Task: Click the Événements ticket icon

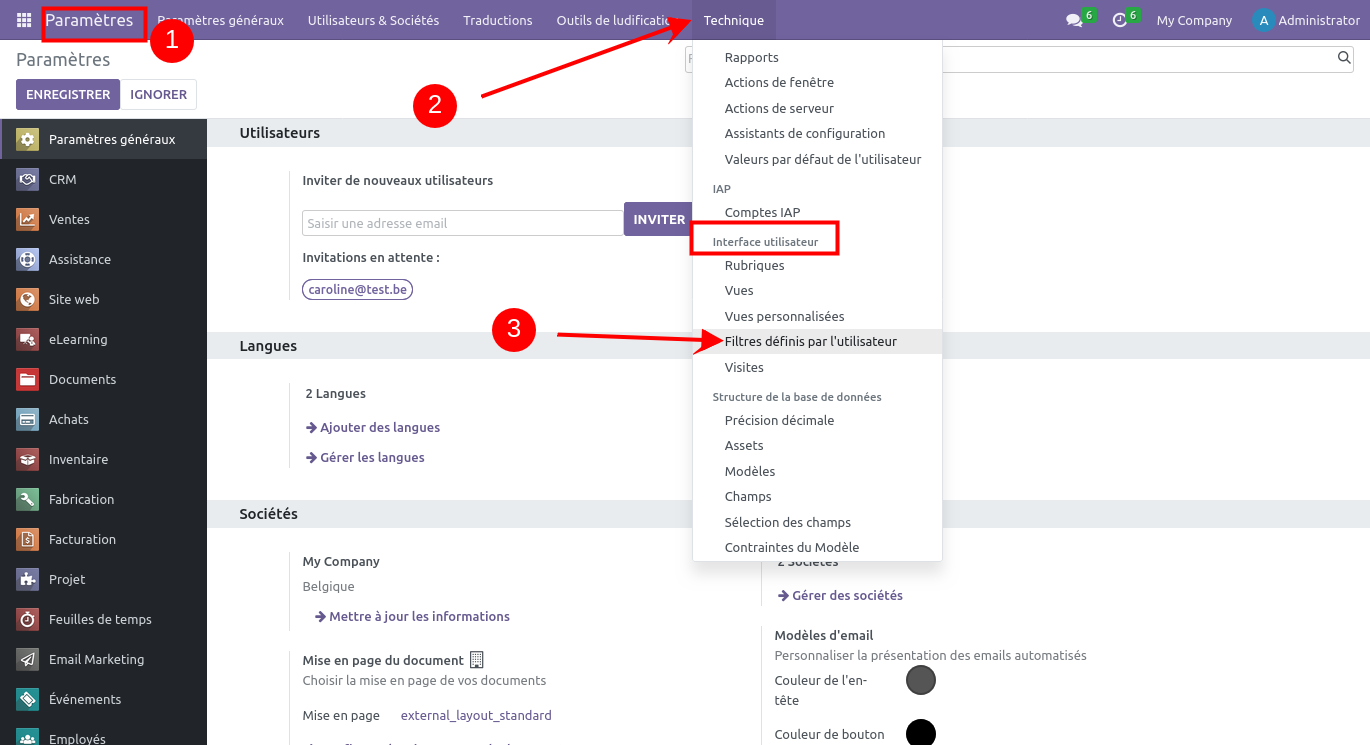Action: pyautogui.click(x=28, y=699)
